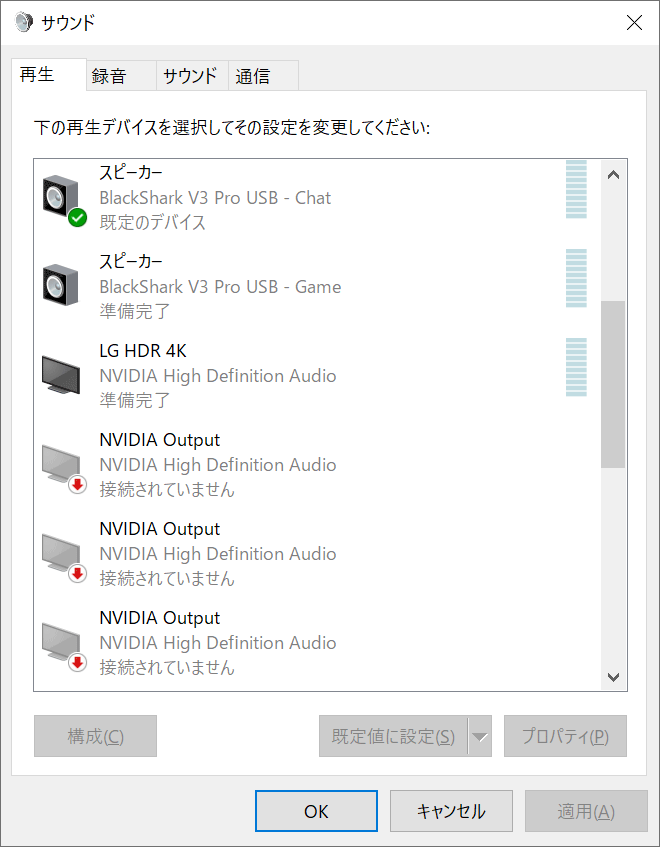The width and height of the screenshot is (660, 847).
Task: Switch to the サウンド tab
Action: [190, 76]
